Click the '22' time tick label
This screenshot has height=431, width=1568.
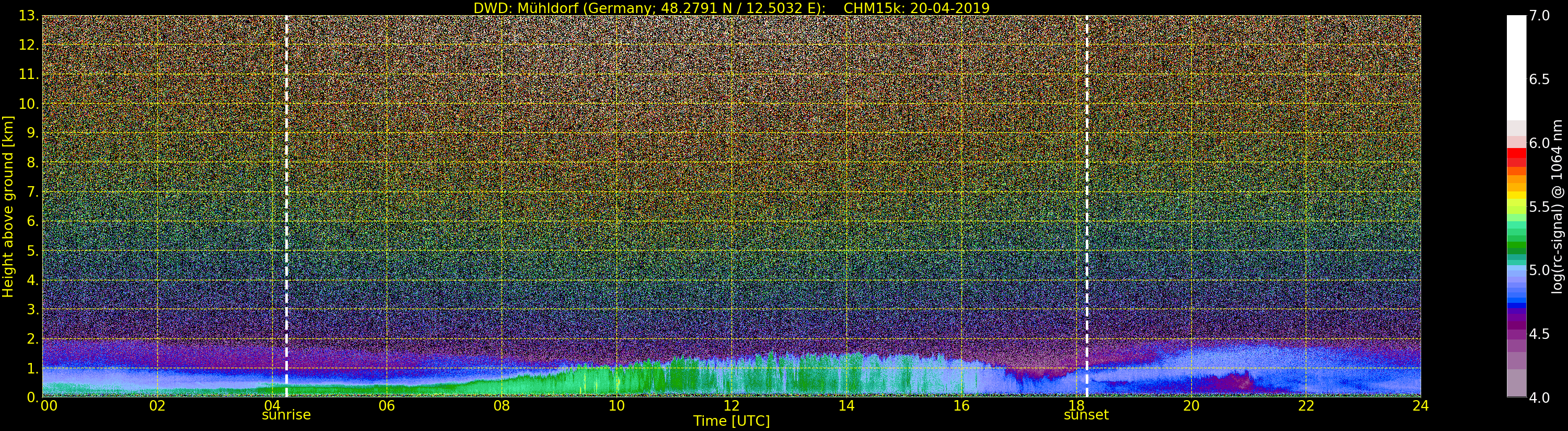pos(1306,405)
